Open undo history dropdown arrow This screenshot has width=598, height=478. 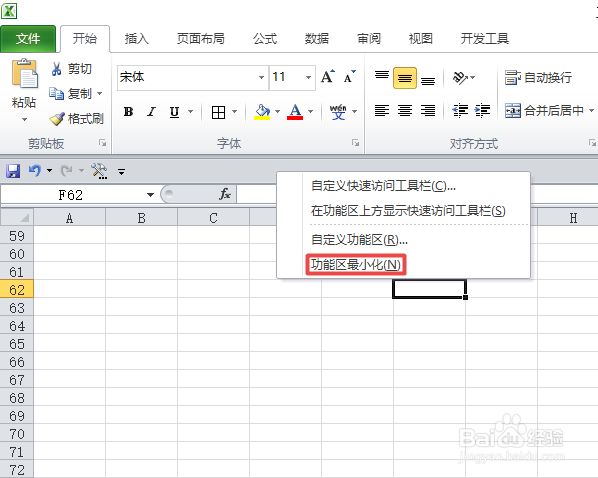50,171
